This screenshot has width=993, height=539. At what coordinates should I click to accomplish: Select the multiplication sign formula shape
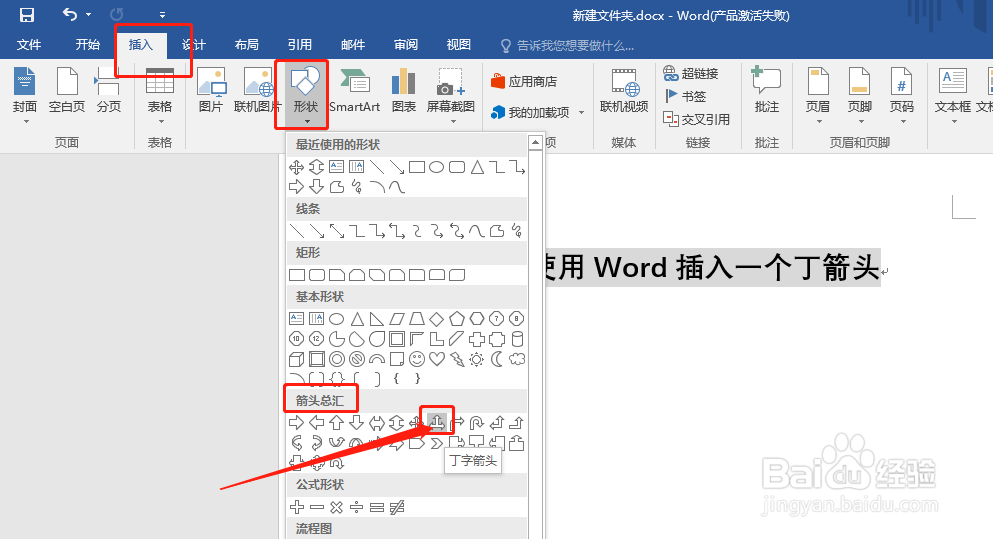tap(336, 507)
